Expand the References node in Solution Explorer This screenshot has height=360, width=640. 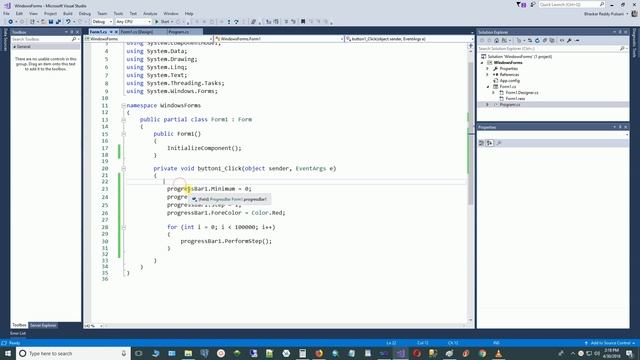click(487, 75)
